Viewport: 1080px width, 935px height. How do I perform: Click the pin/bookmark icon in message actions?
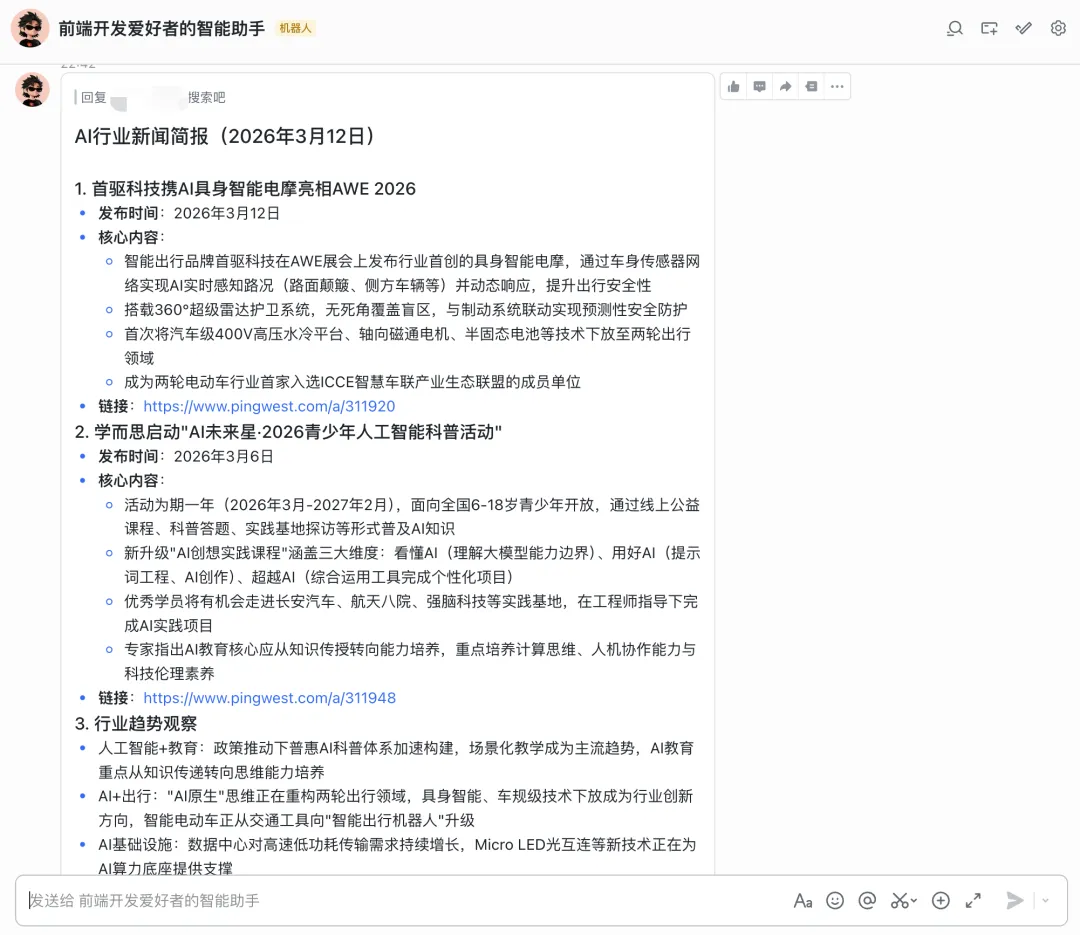(811, 87)
